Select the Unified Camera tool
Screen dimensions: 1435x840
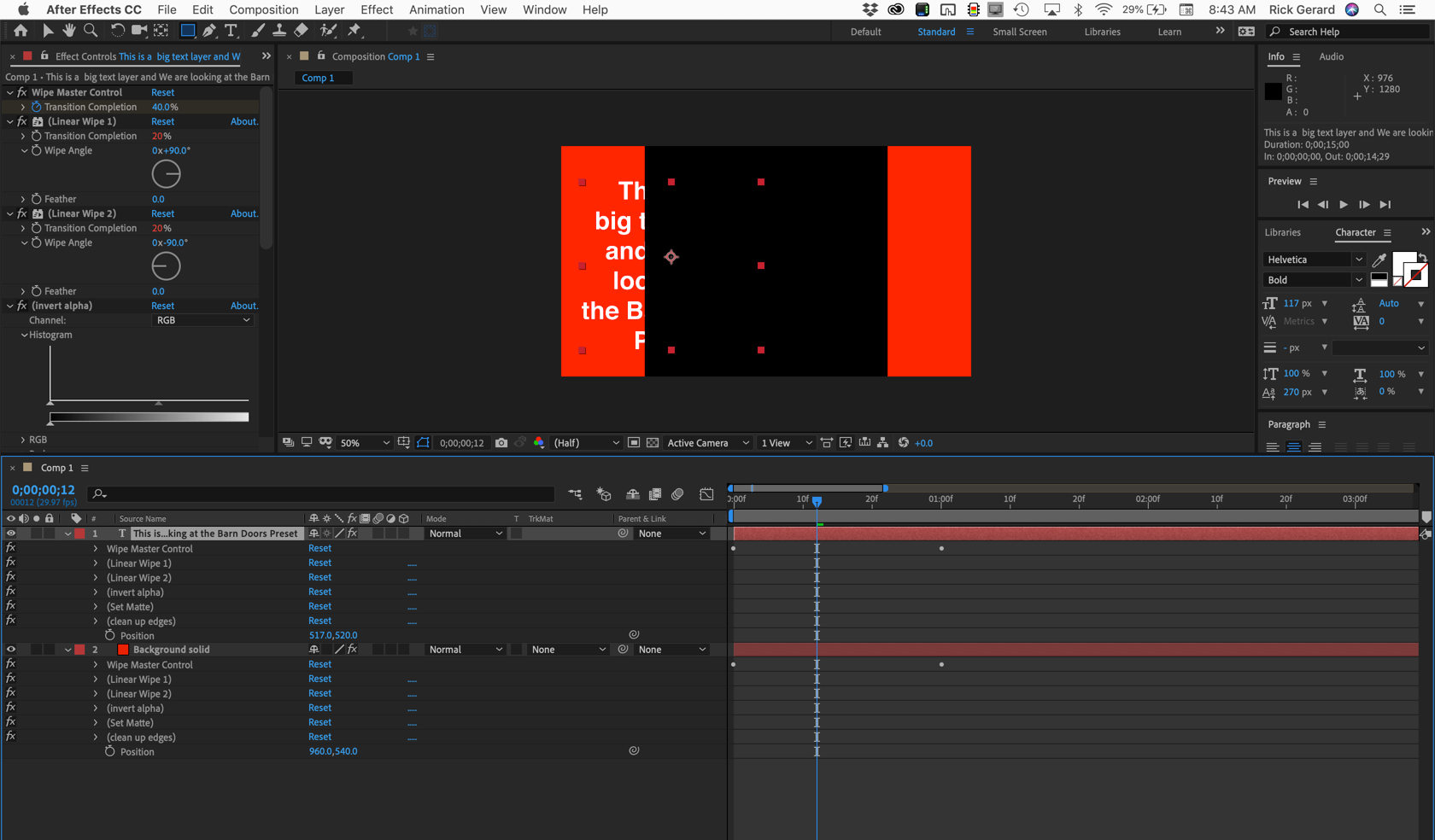138,31
